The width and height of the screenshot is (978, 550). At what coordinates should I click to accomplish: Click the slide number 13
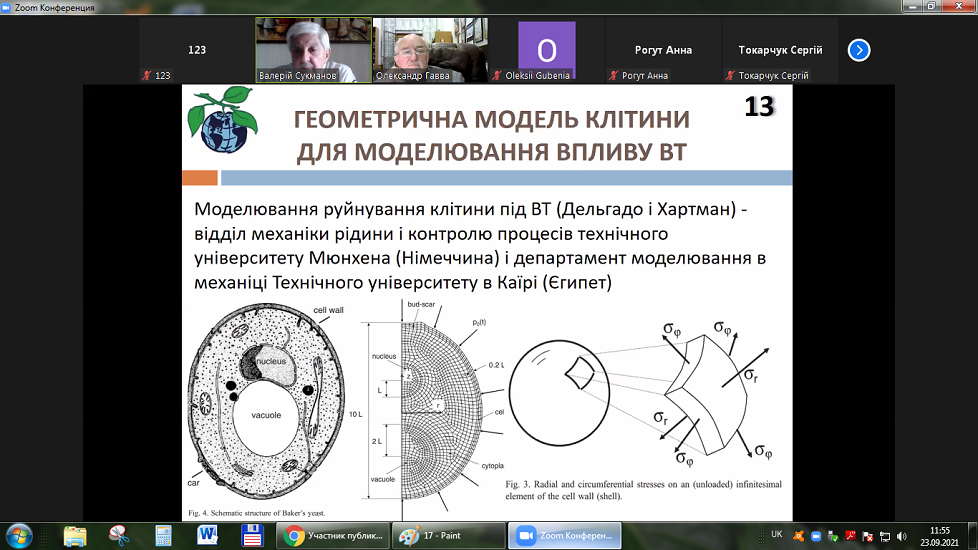[x=759, y=107]
